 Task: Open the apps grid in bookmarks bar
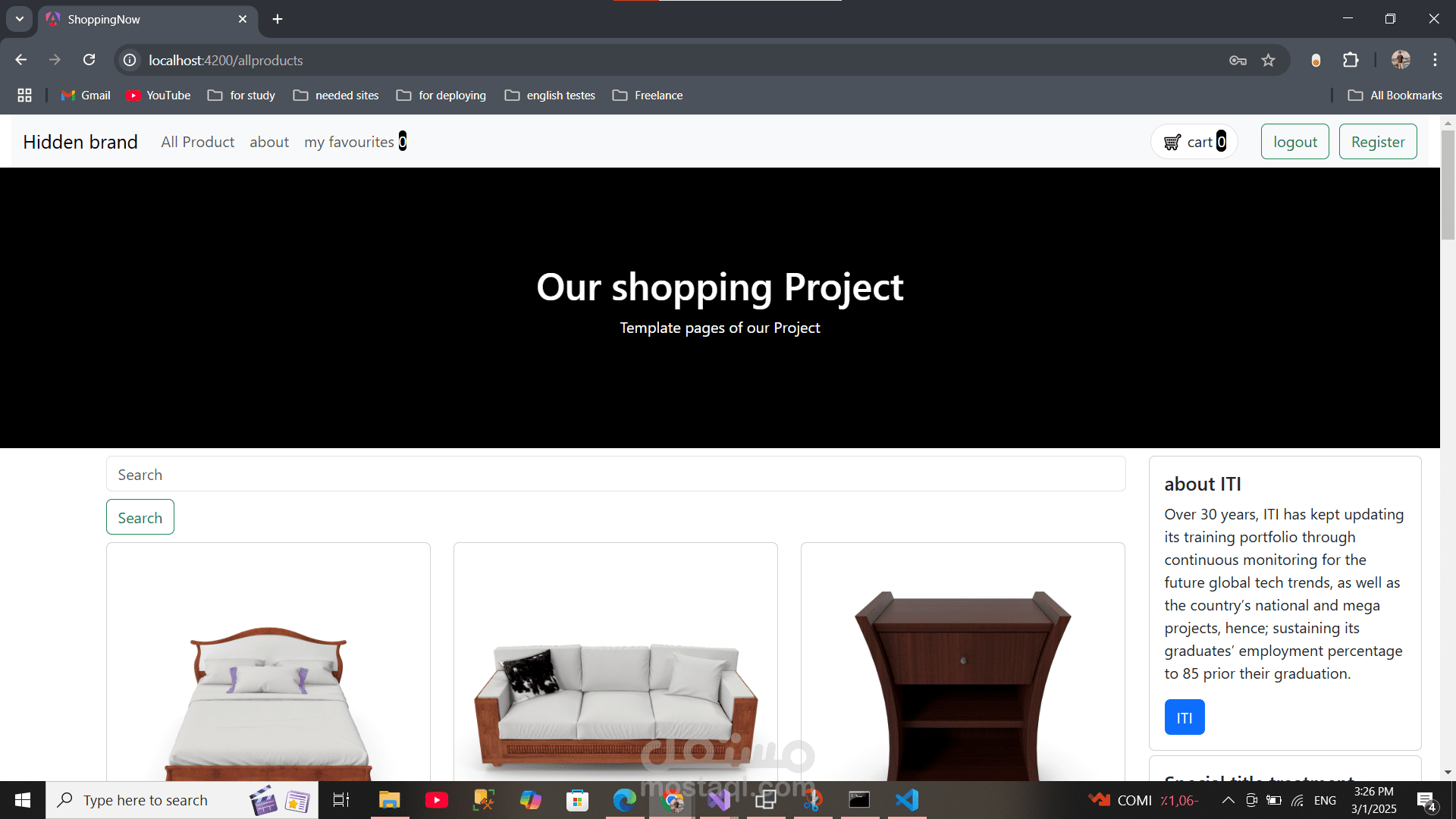[24, 96]
